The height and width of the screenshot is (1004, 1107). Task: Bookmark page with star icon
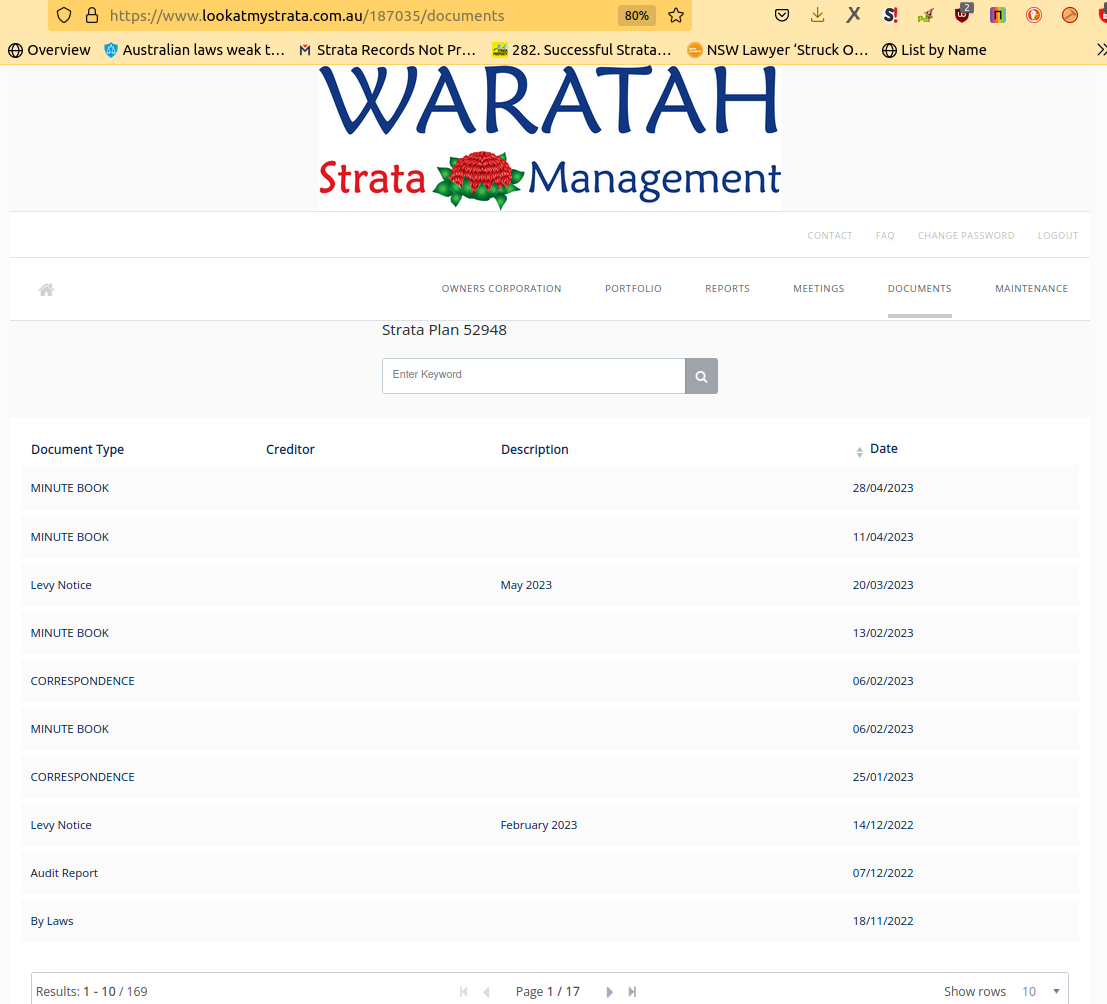[x=676, y=15]
